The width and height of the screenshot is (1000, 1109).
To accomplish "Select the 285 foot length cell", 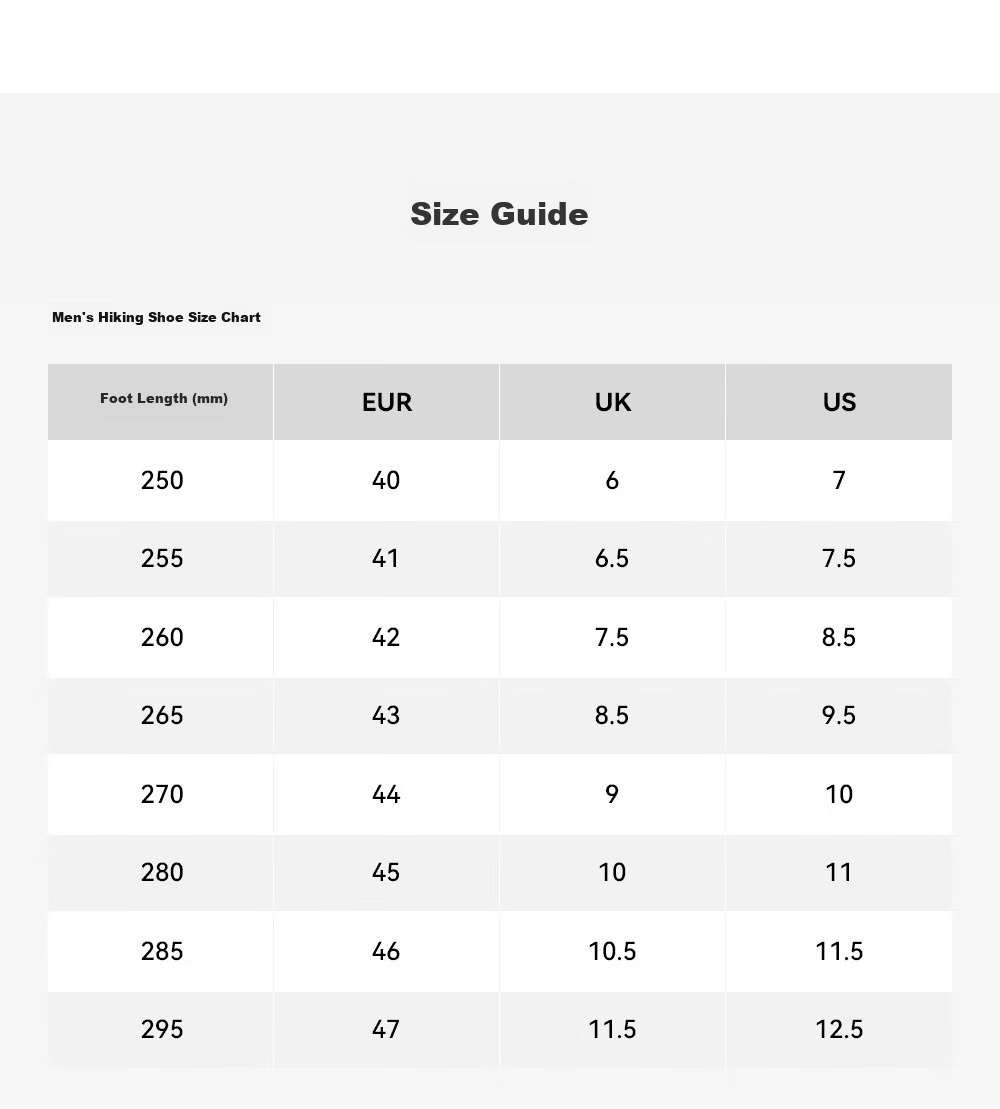I will 161,951.
